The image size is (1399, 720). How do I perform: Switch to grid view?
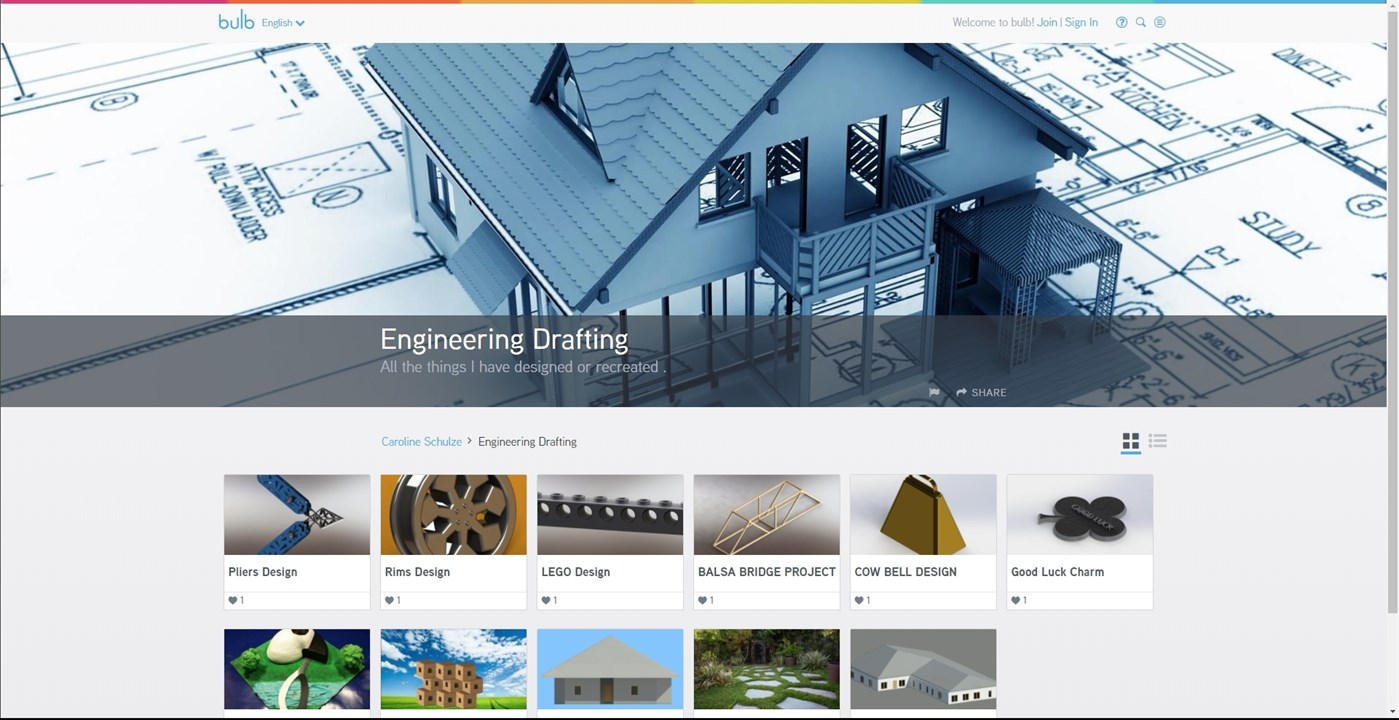click(x=1131, y=441)
